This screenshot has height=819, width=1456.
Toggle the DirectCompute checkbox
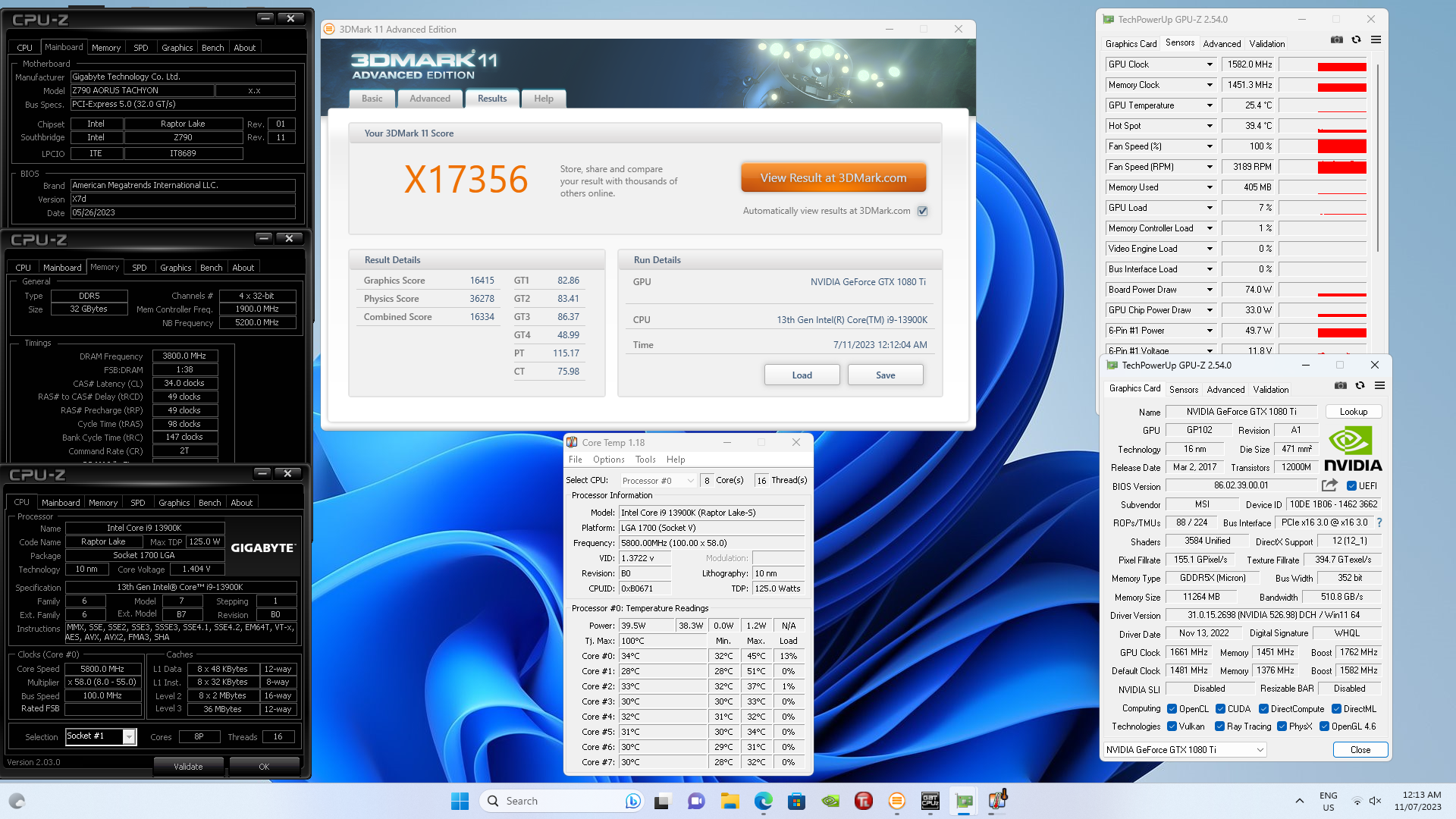tap(1263, 709)
